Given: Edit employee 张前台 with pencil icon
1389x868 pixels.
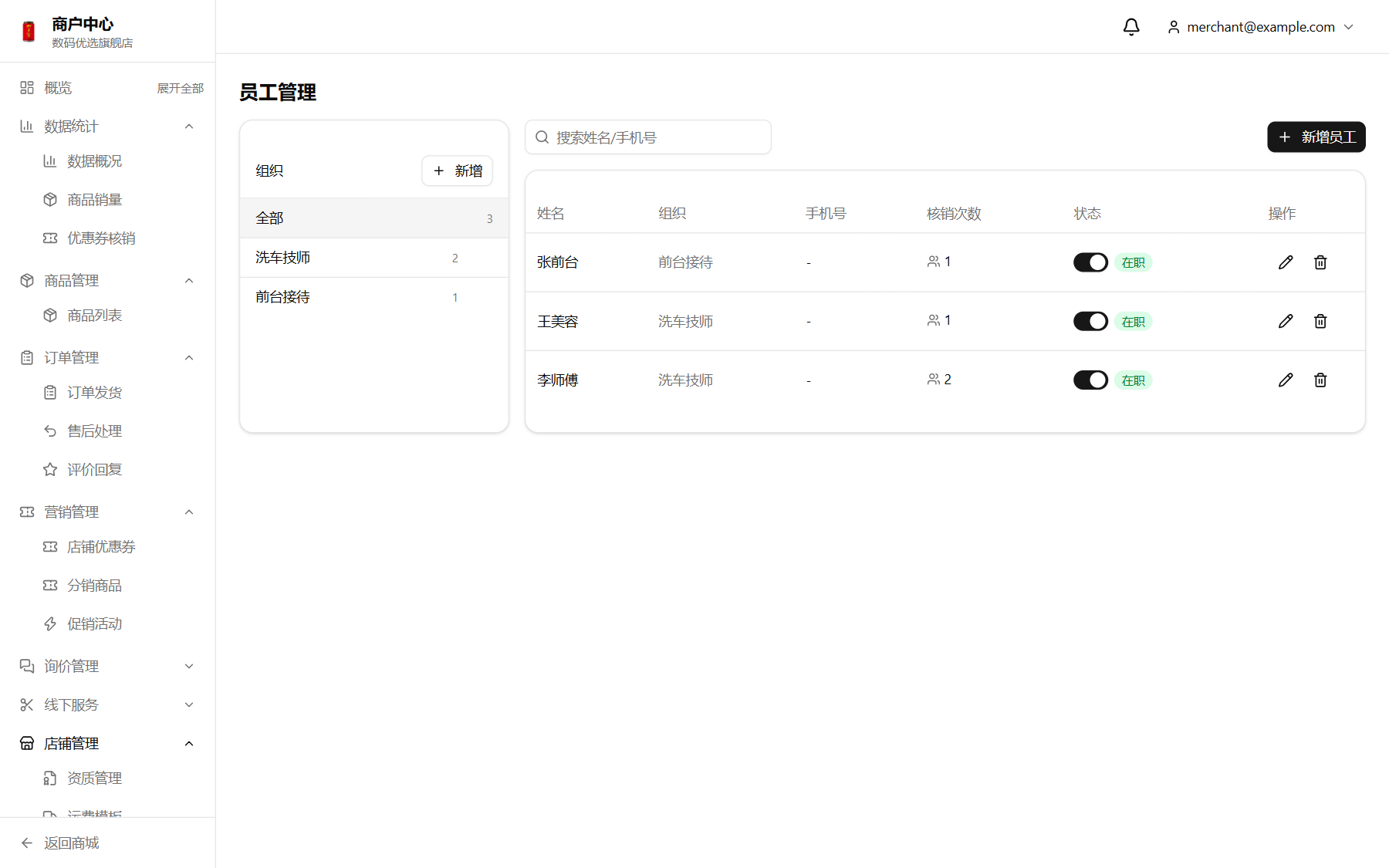Looking at the screenshot, I should pyautogui.click(x=1286, y=262).
